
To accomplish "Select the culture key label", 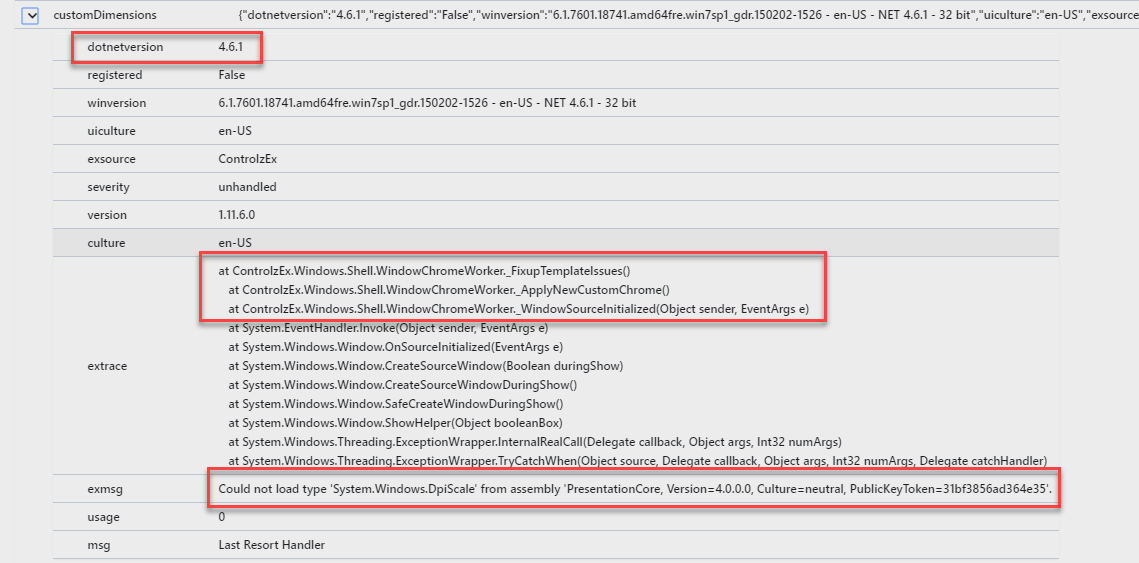I will pos(107,243).
